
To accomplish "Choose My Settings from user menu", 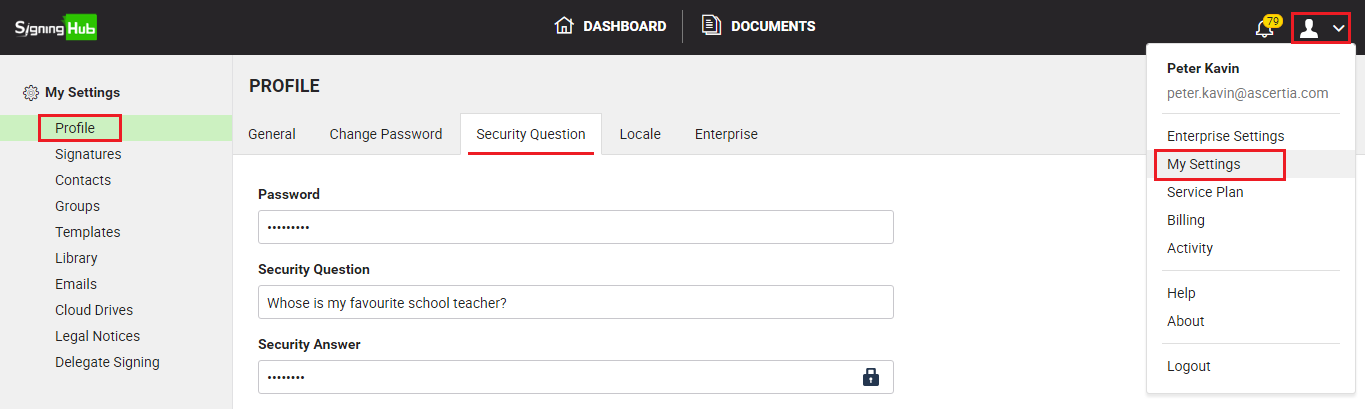I will point(1203,164).
